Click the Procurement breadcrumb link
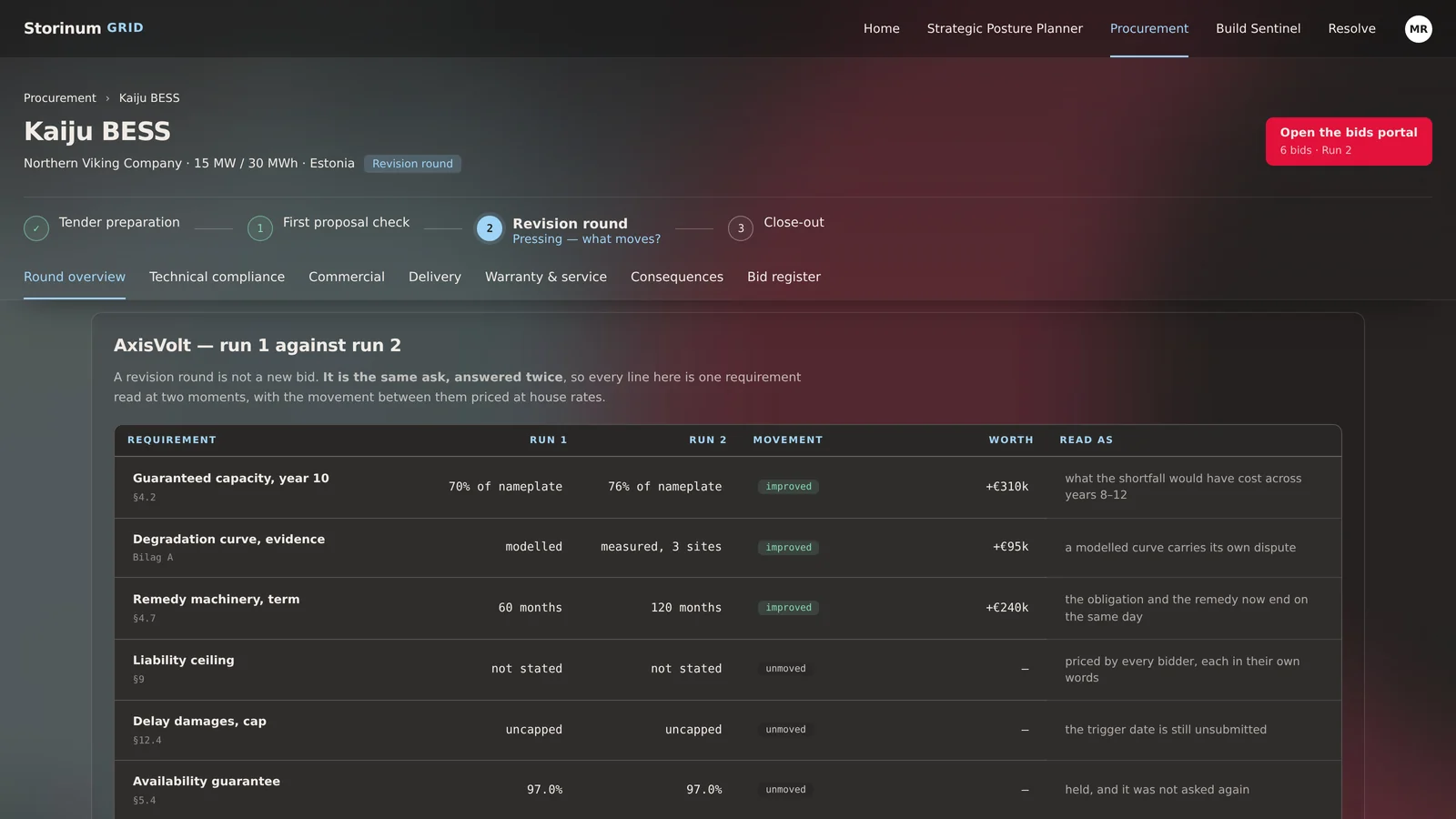 (59, 98)
